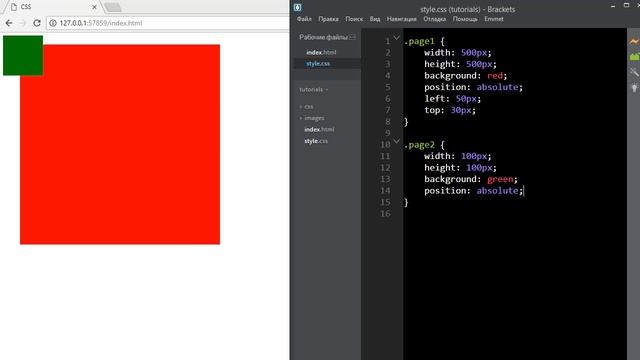Collapse the .page1 code block fold arrow
640x360 pixels.
pyautogui.click(x=396, y=38)
